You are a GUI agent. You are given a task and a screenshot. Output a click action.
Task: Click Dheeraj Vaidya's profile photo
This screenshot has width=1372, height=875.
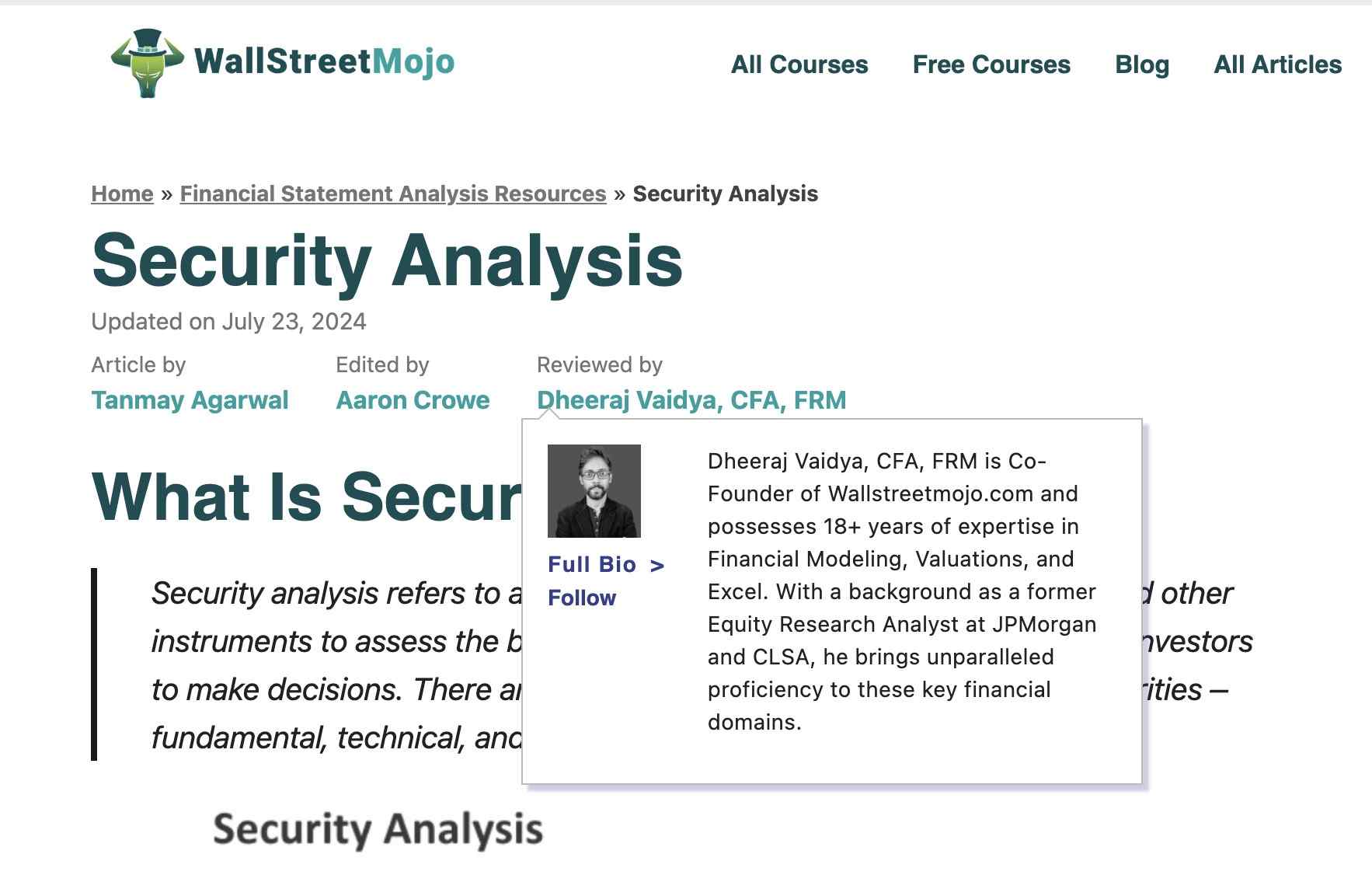594,491
